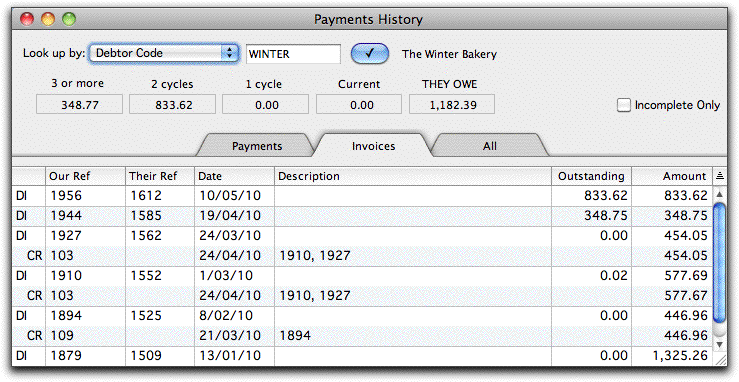739x382 pixels.
Task: Click the THEY OWE total field
Action: [452, 105]
